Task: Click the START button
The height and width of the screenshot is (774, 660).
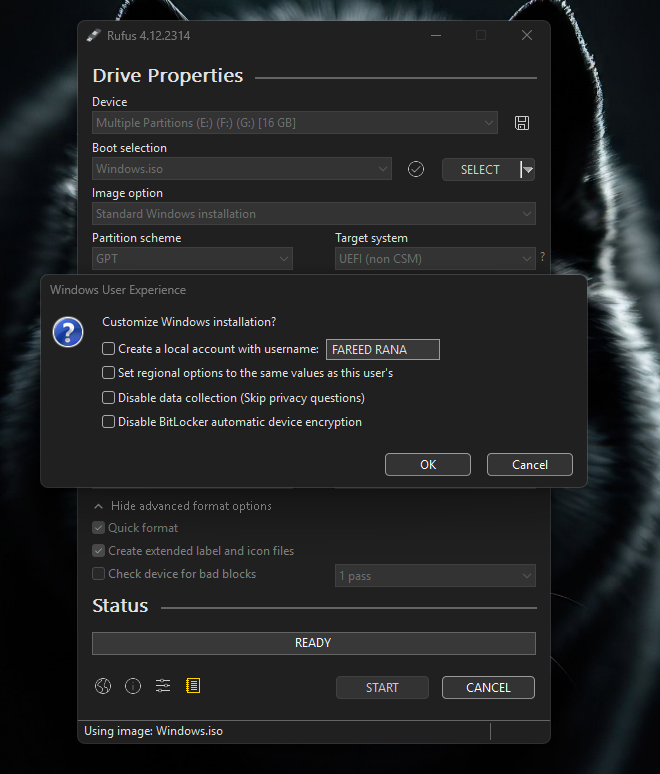Action: [382, 688]
